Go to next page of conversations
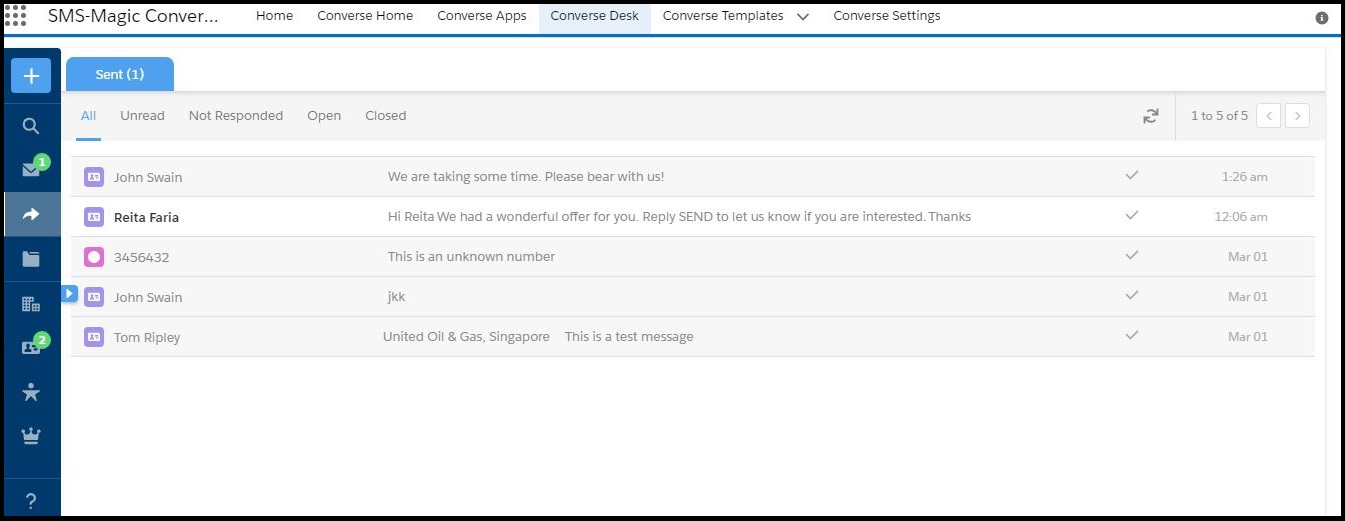The width and height of the screenshot is (1345, 521). point(1297,116)
